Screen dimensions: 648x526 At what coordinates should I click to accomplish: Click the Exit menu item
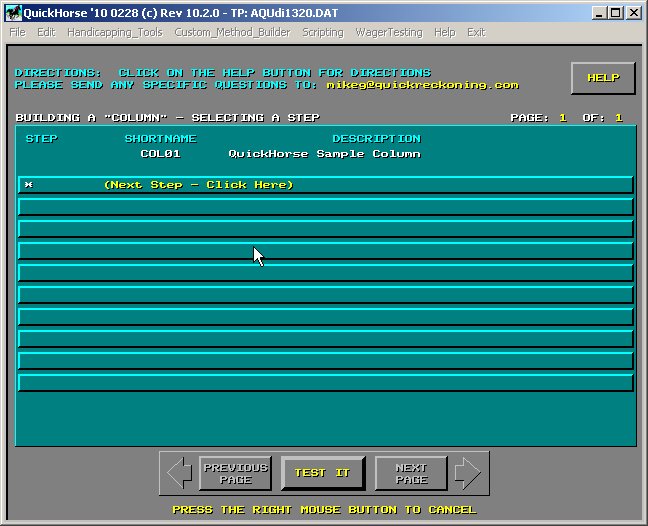click(476, 32)
